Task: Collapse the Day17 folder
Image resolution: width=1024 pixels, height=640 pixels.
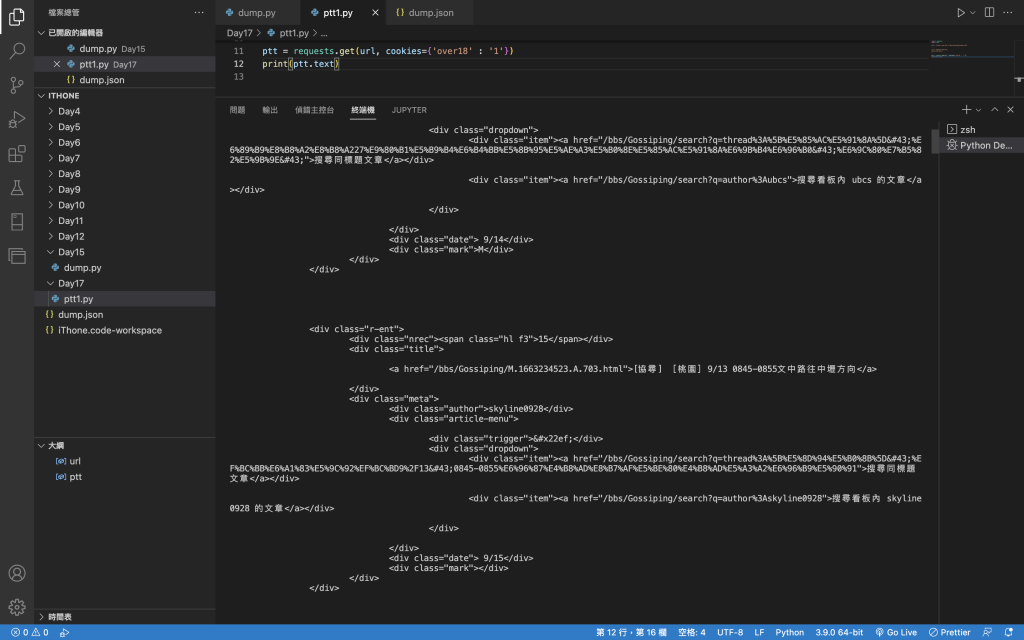Action: (x=124, y=283)
